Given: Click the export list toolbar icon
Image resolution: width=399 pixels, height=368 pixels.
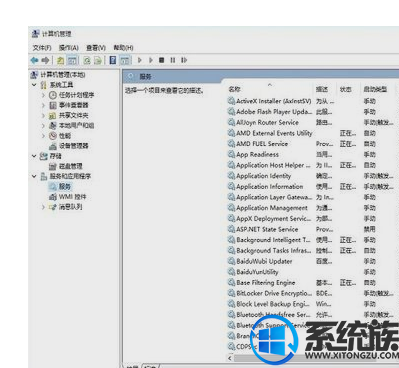Looking at the screenshot, I should coord(98,60).
